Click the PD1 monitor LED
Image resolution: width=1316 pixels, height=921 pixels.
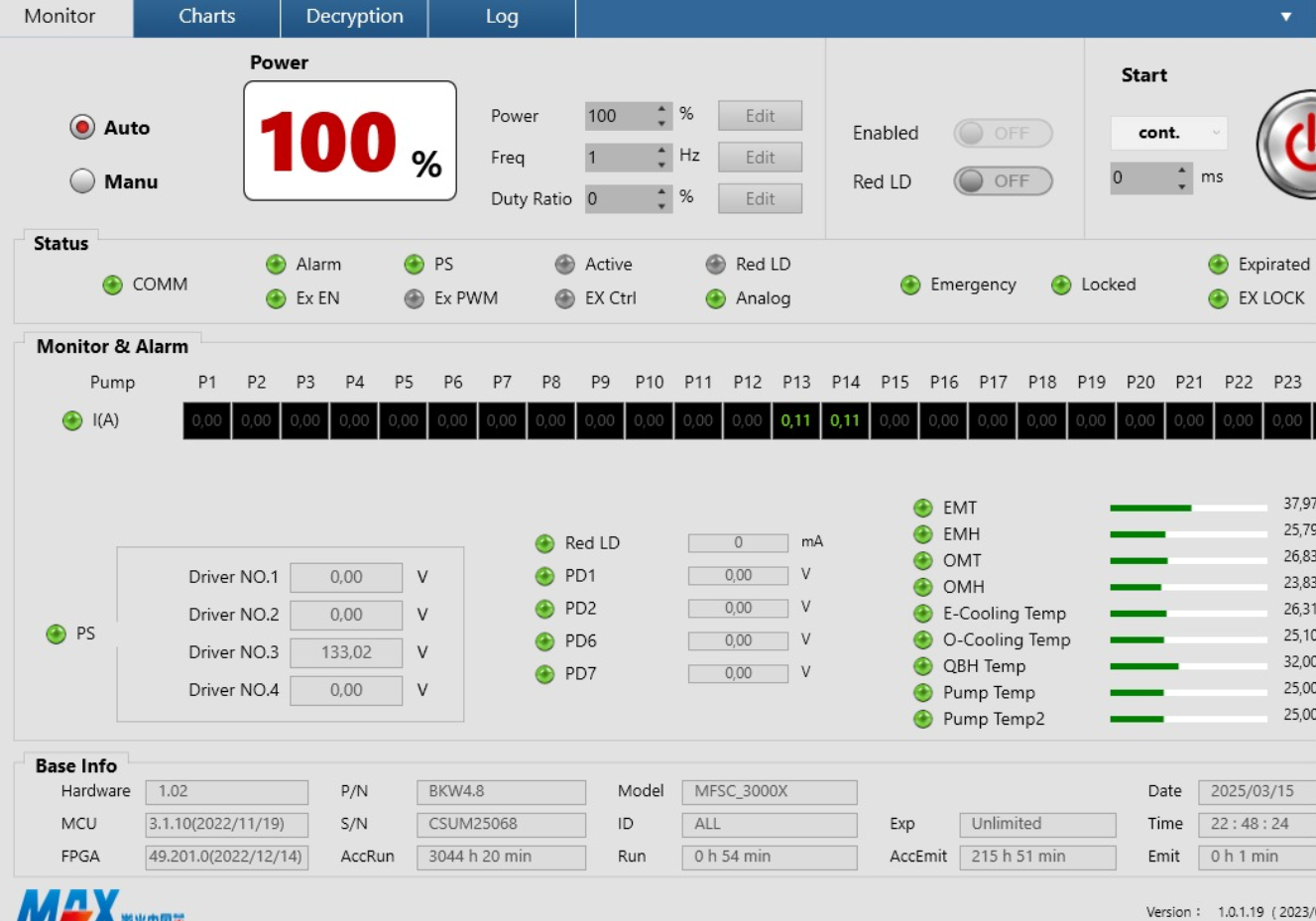(544, 576)
